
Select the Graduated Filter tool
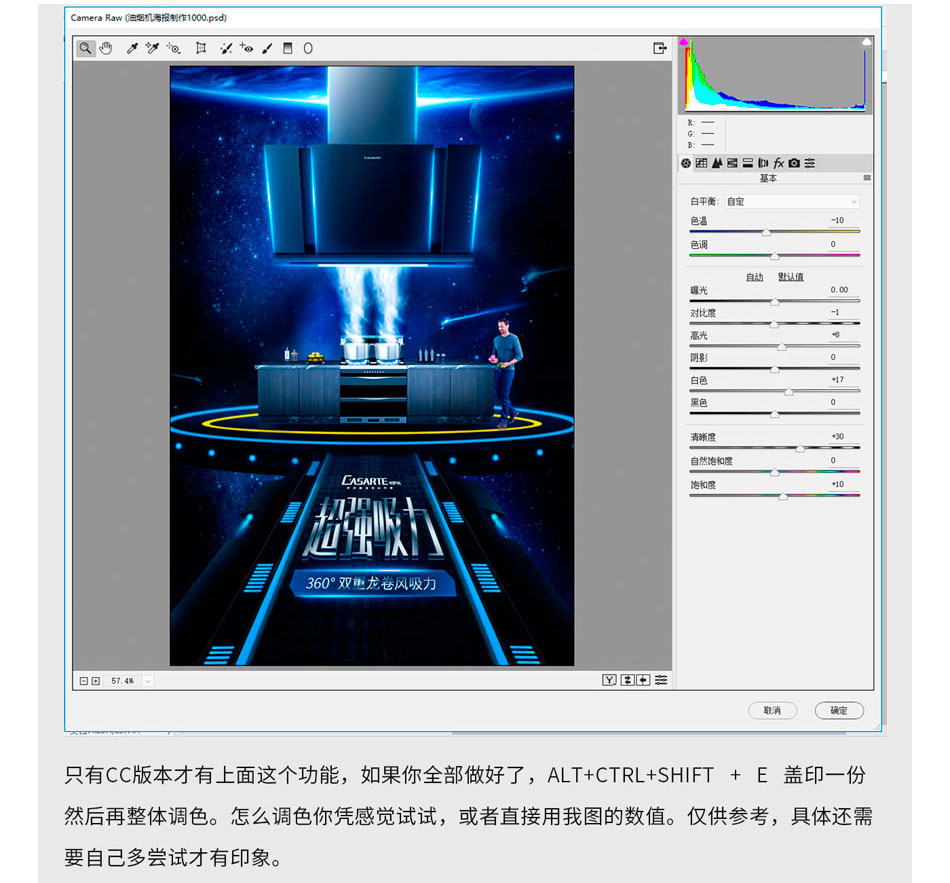(288, 48)
